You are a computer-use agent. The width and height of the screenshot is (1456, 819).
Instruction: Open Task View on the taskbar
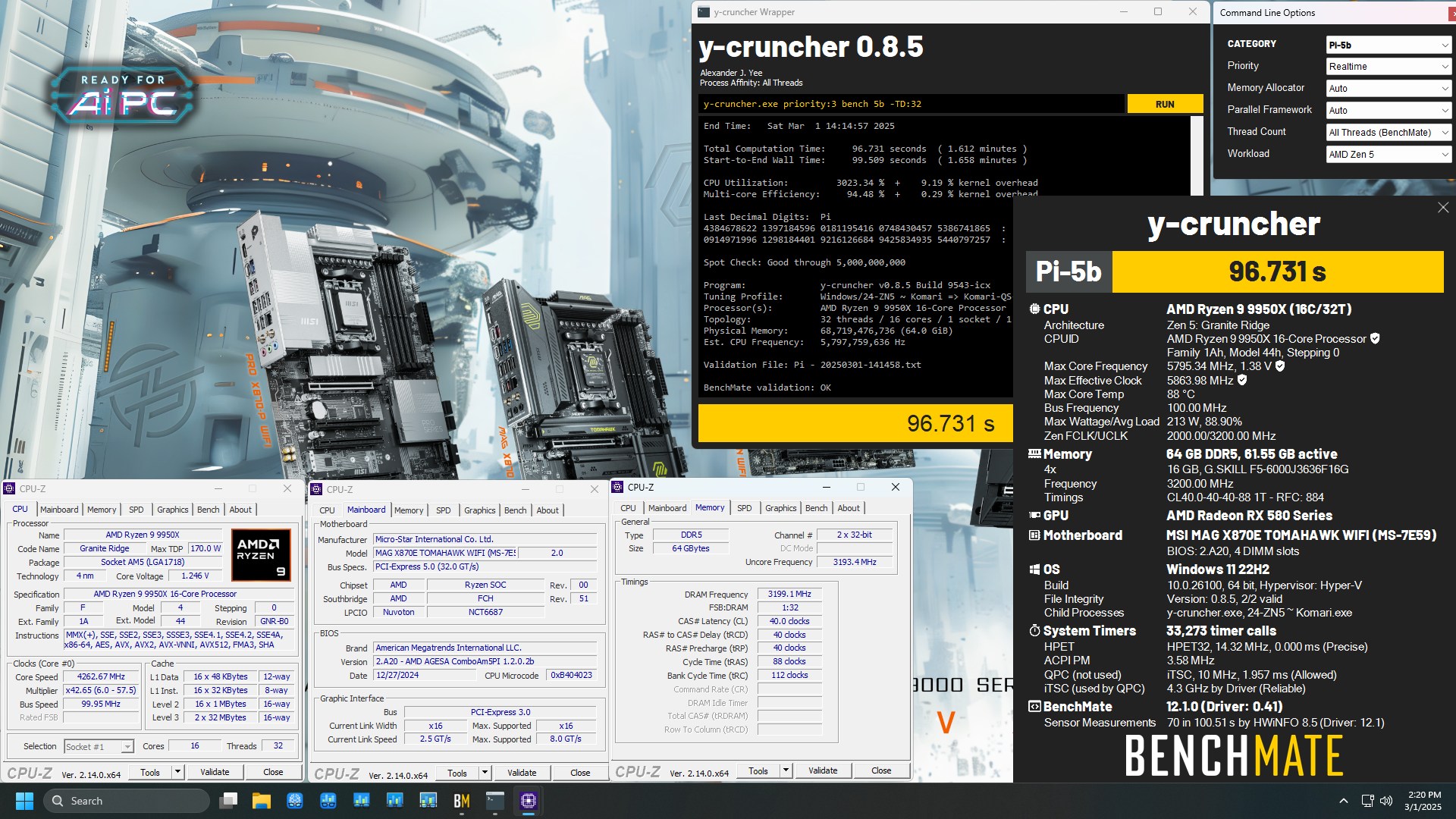pyautogui.click(x=228, y=801)
